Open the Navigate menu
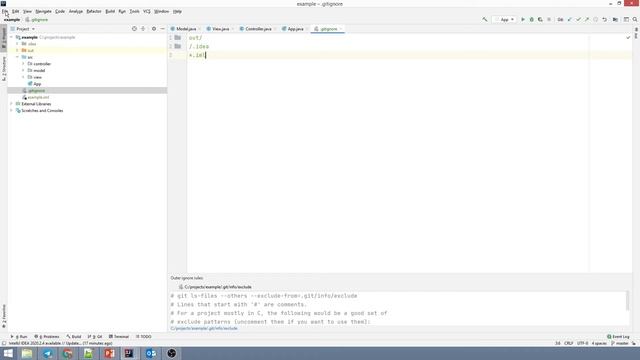The width and height of the screenshot is (640, 360). click(x=43, y=11)
